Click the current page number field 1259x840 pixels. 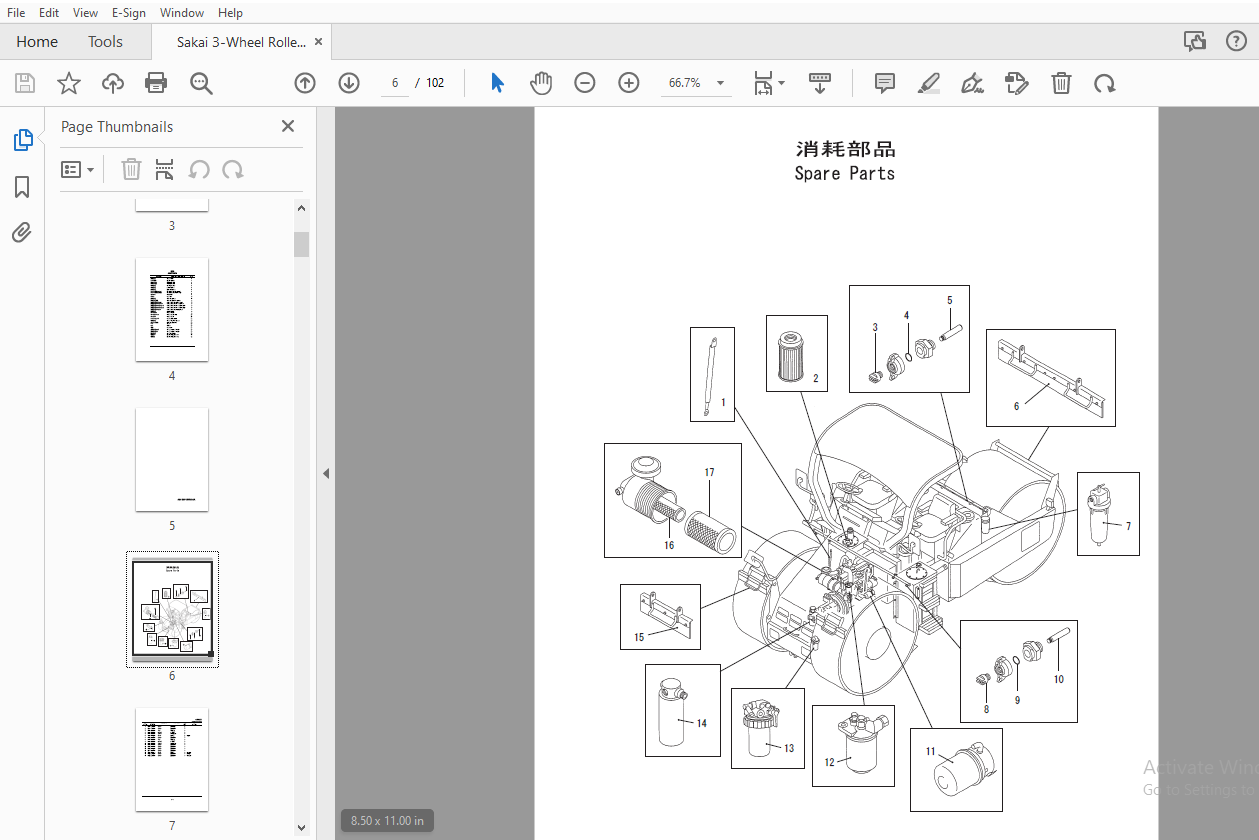pyautogui.click(x=395, y=83)
